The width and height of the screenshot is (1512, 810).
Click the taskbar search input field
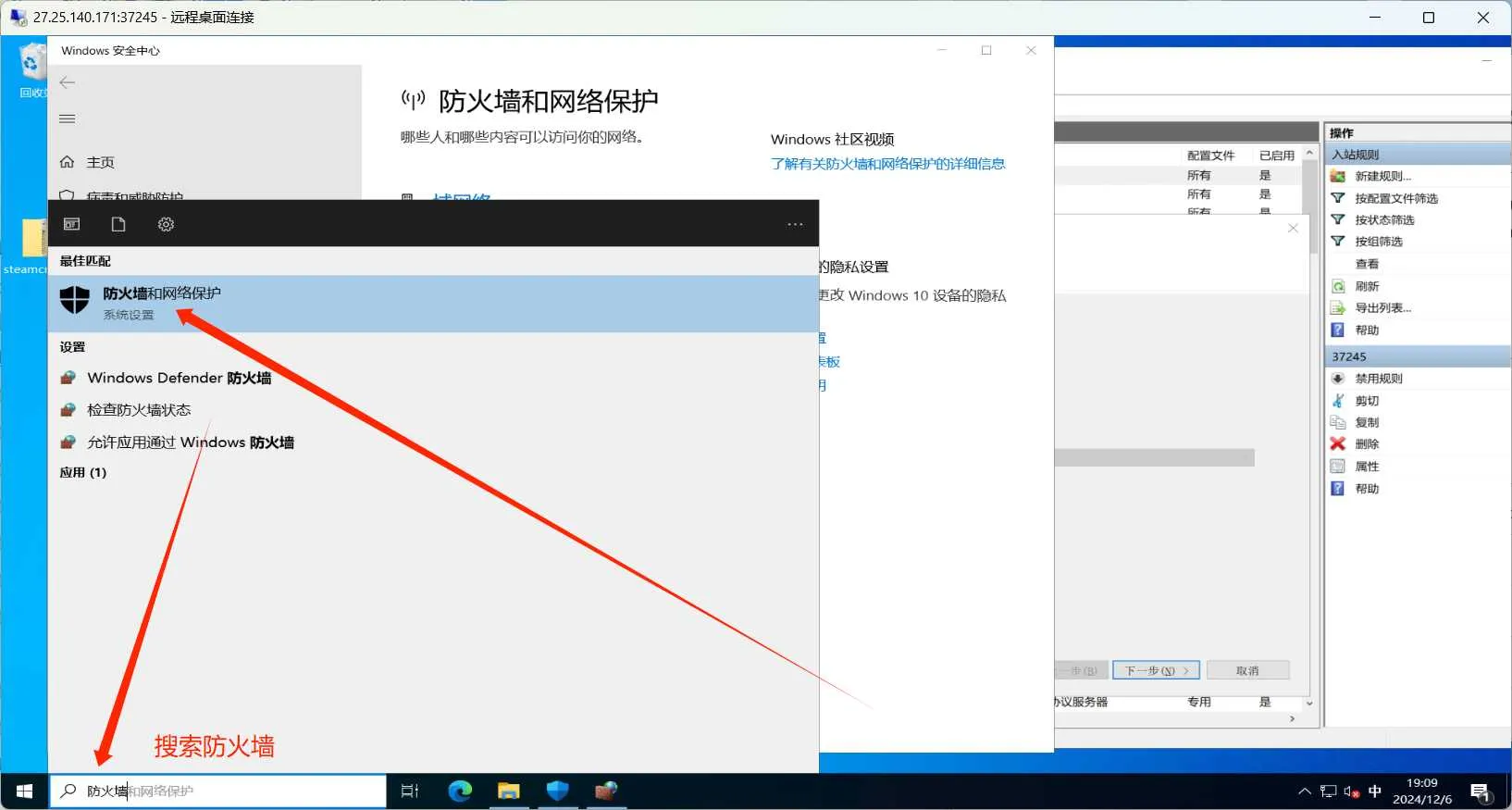pyautogui.click(x=217, y=791)
